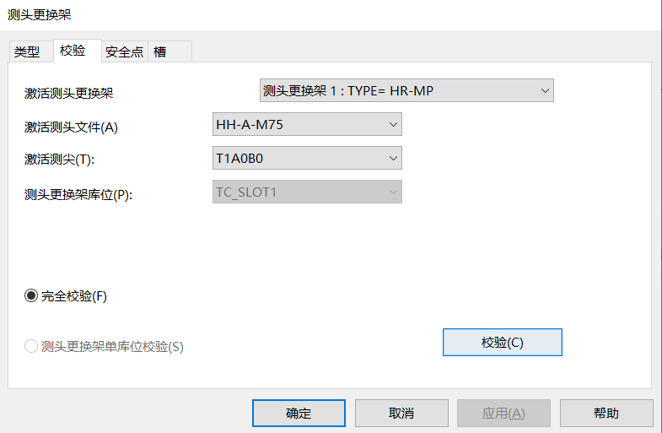Open the 安全点 tab
This screenshot has width=662, height=433.
point(125,52)
